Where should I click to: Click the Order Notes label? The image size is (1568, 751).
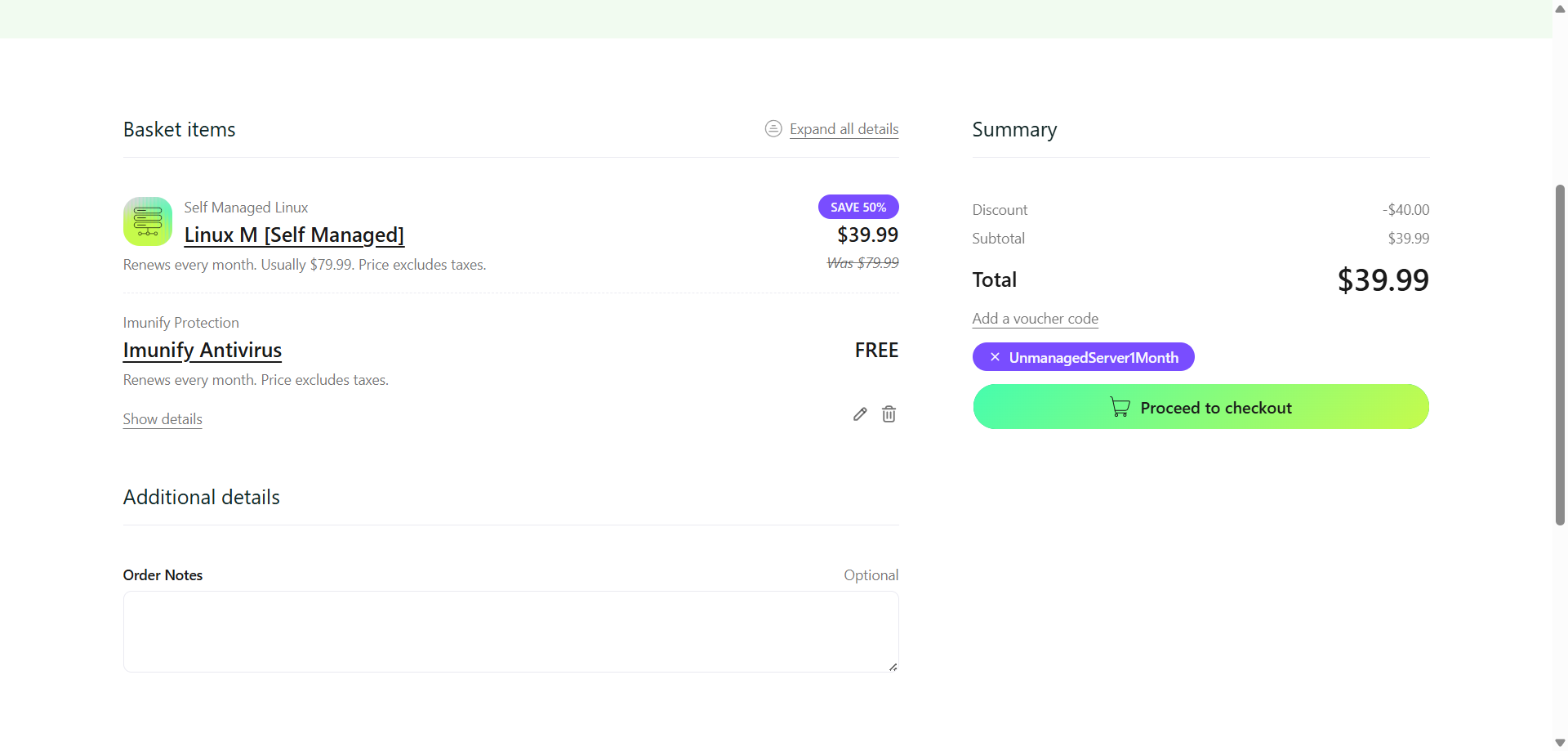tap(163, 575)
